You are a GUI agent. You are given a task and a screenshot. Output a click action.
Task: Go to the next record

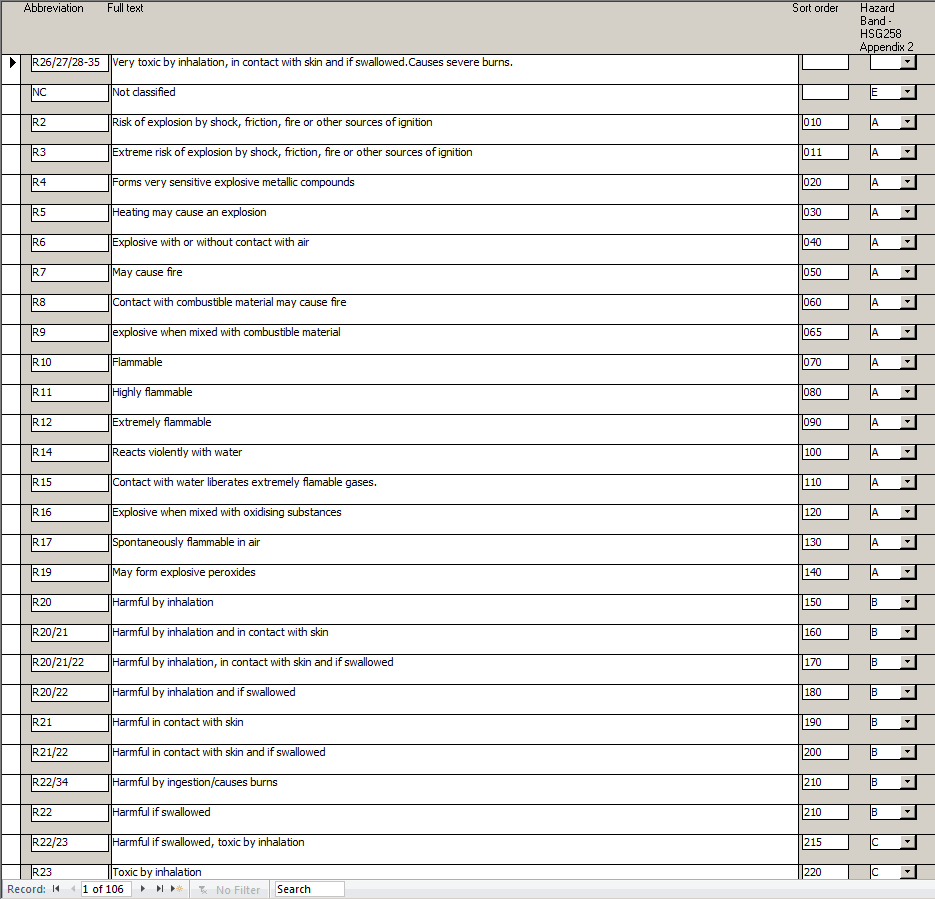point(143,889)
